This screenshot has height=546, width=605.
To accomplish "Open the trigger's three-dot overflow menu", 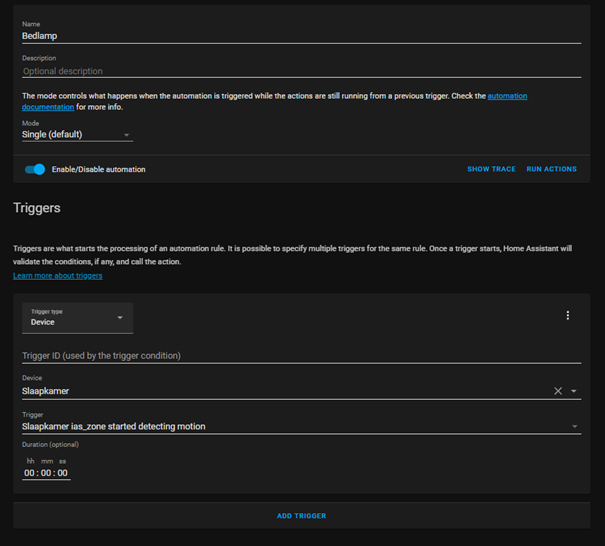I will click(x=568, y=316).
